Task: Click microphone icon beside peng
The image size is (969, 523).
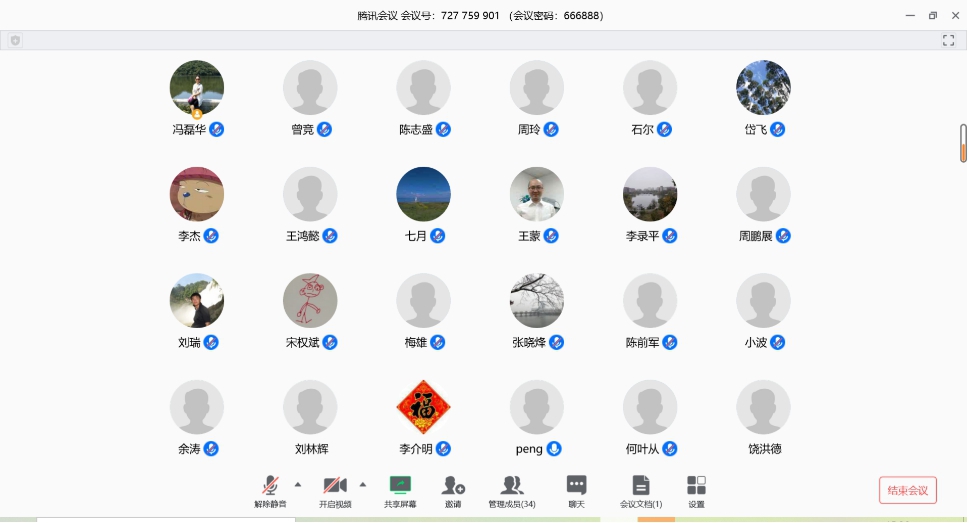Action: pyautogui.click(x=553, y=449)
